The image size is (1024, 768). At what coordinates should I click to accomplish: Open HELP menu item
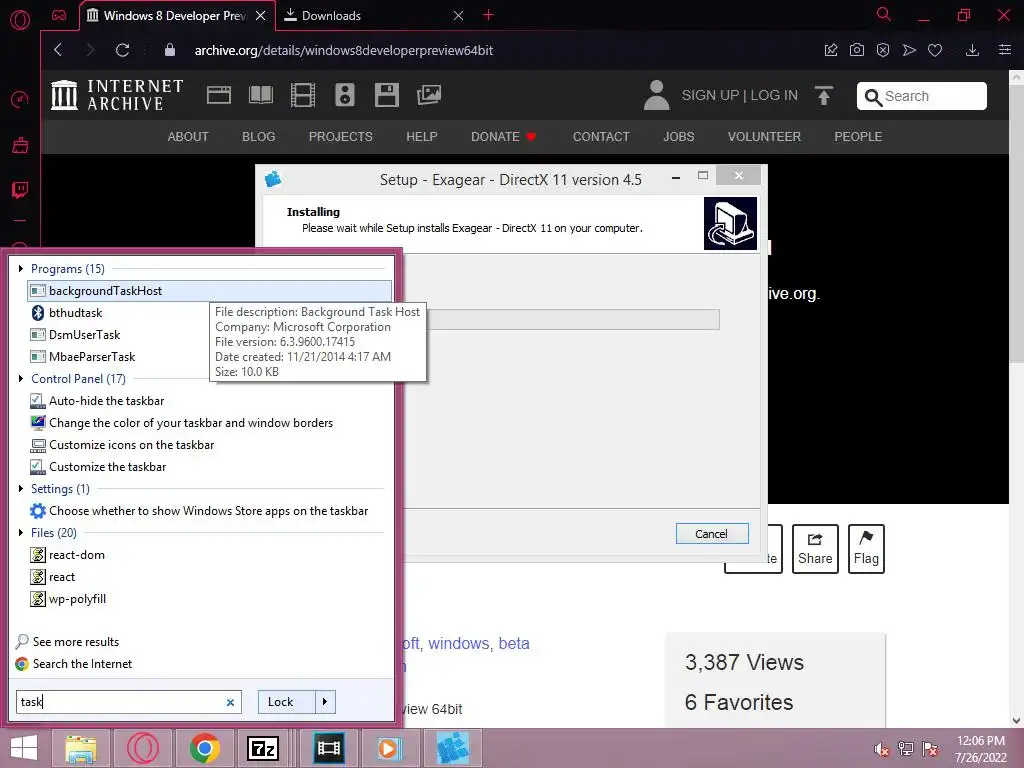(x=422, y=136)
